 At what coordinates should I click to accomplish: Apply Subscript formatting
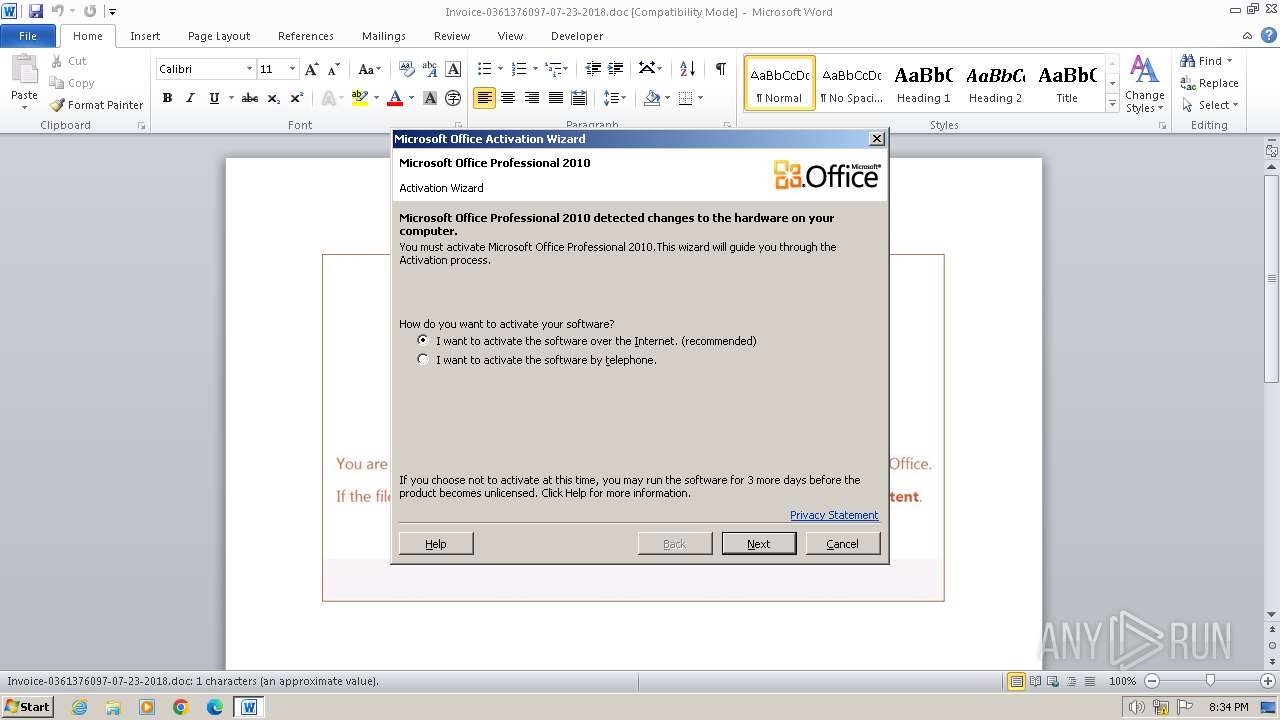274,98
